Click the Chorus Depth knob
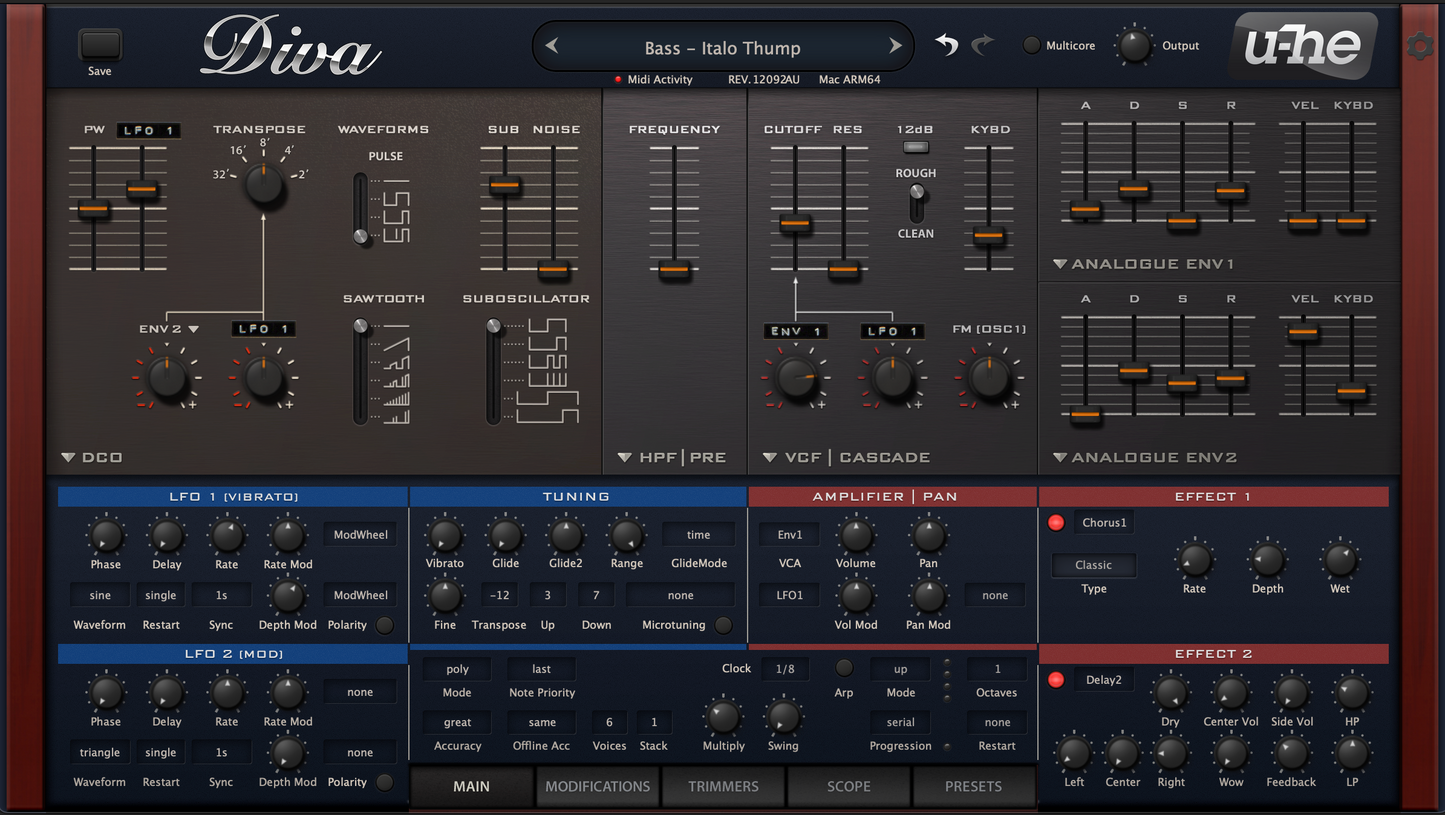 [x=1268, y=560]
